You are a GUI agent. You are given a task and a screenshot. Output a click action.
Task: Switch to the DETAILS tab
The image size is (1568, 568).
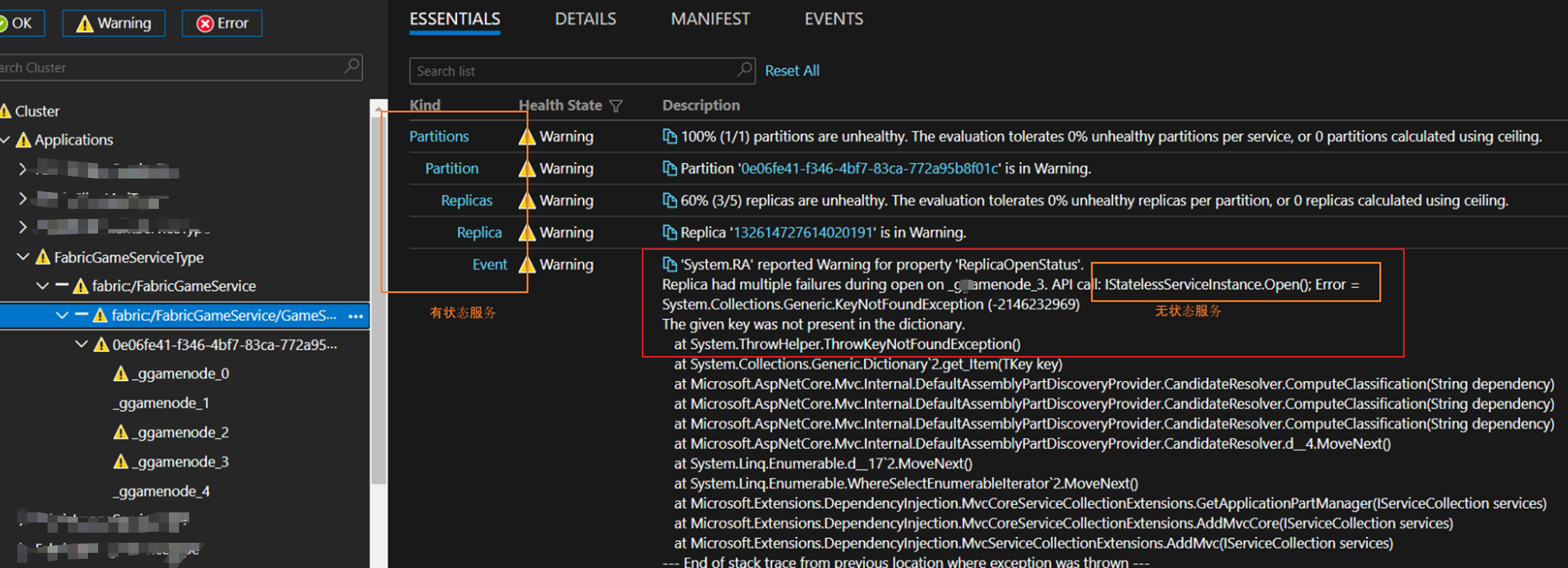pyautogui.click(x=585, y=19)
